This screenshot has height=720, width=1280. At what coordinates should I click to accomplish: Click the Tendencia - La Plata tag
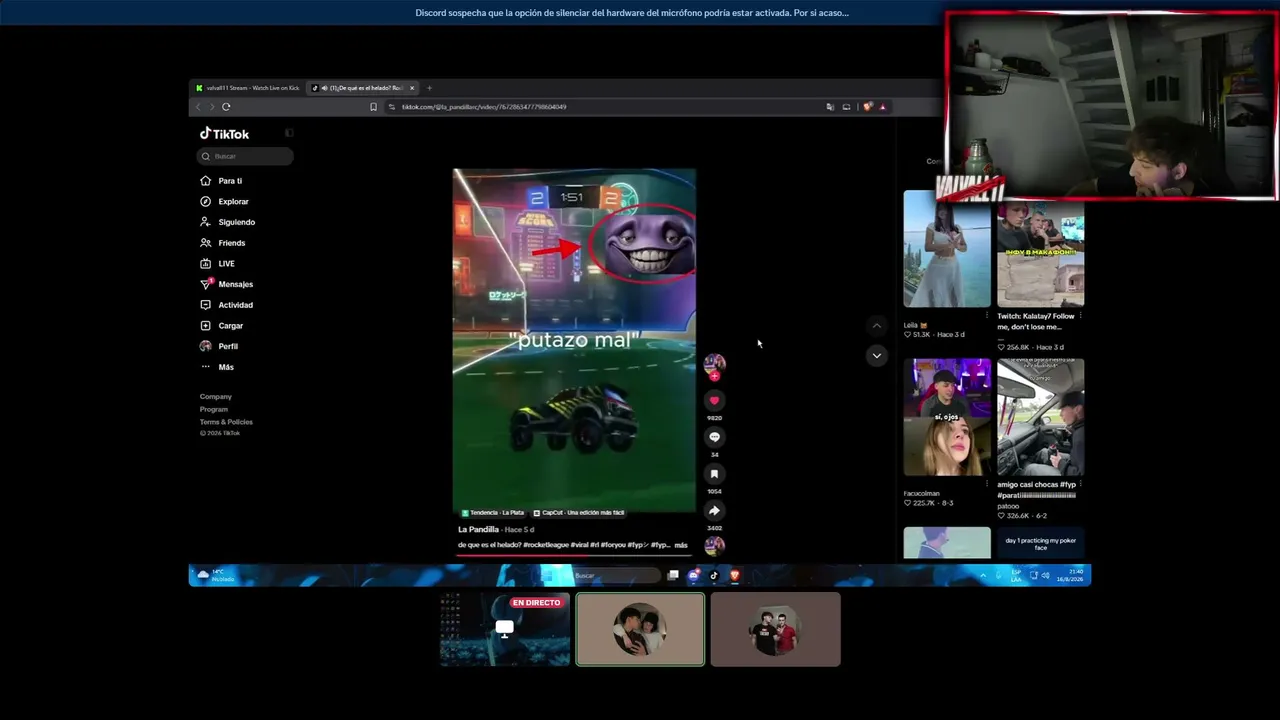coord(493,513)
